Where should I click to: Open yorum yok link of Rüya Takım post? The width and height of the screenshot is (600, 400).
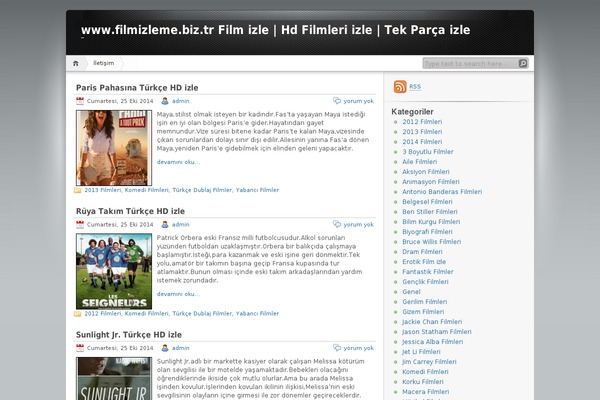(x=359, y=225)
